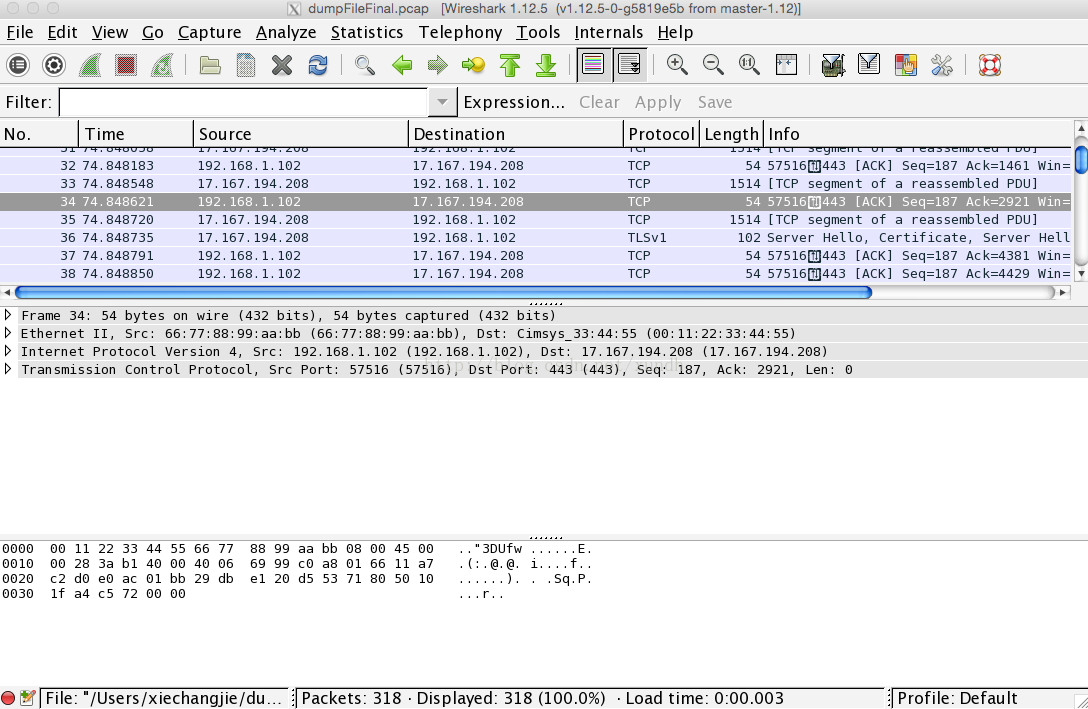The image size is (1088, 709).
Task: Select packet 36 TLSv1 Server Hello row
Action: point(535,237)
